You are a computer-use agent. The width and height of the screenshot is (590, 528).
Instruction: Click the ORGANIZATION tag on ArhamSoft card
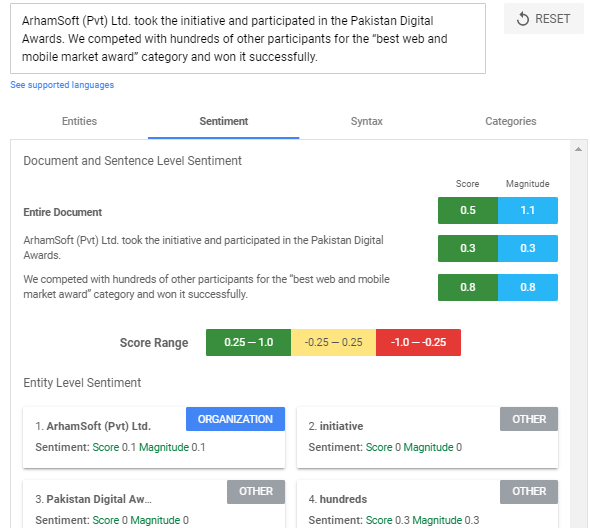pos(236,419)
